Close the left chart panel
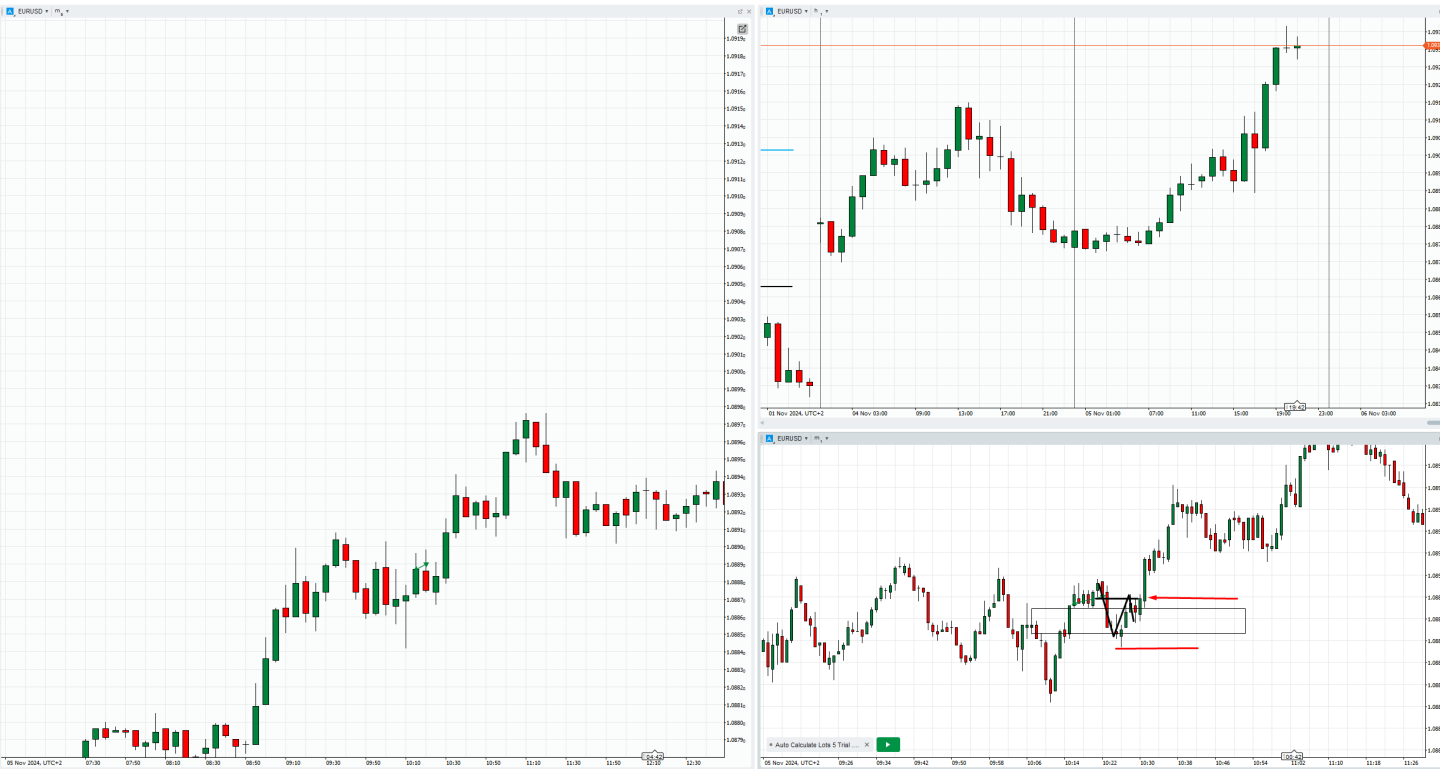1440x769 pixels. coord(750,11)
